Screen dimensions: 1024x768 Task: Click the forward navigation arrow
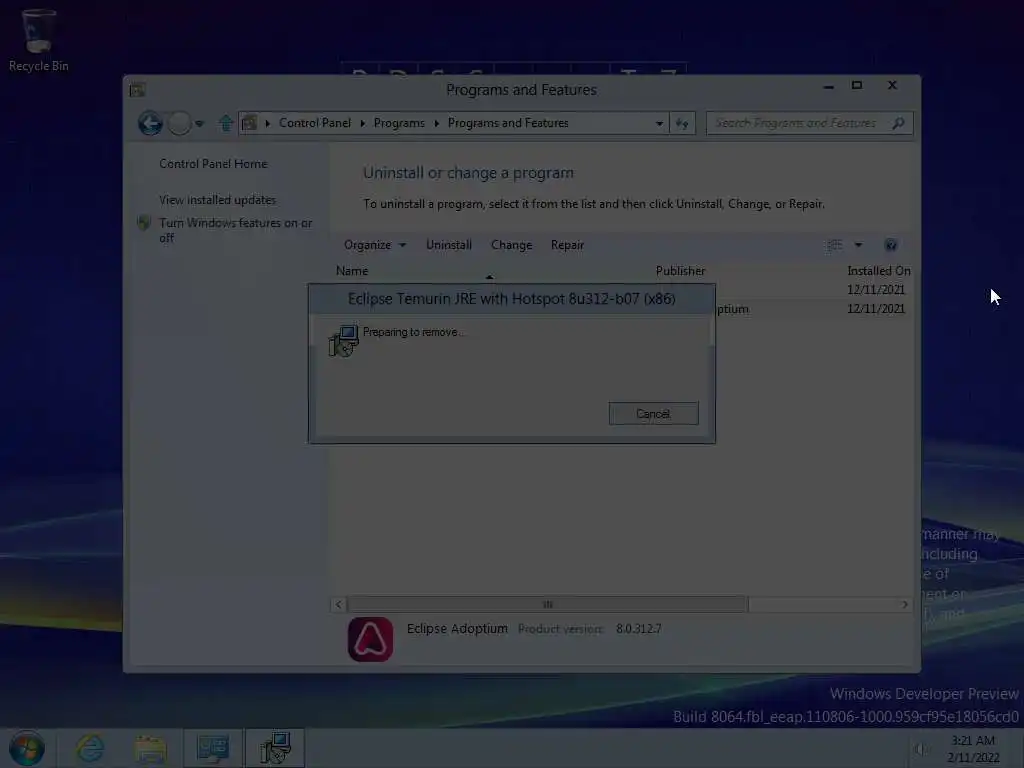(x=179, y=123)
